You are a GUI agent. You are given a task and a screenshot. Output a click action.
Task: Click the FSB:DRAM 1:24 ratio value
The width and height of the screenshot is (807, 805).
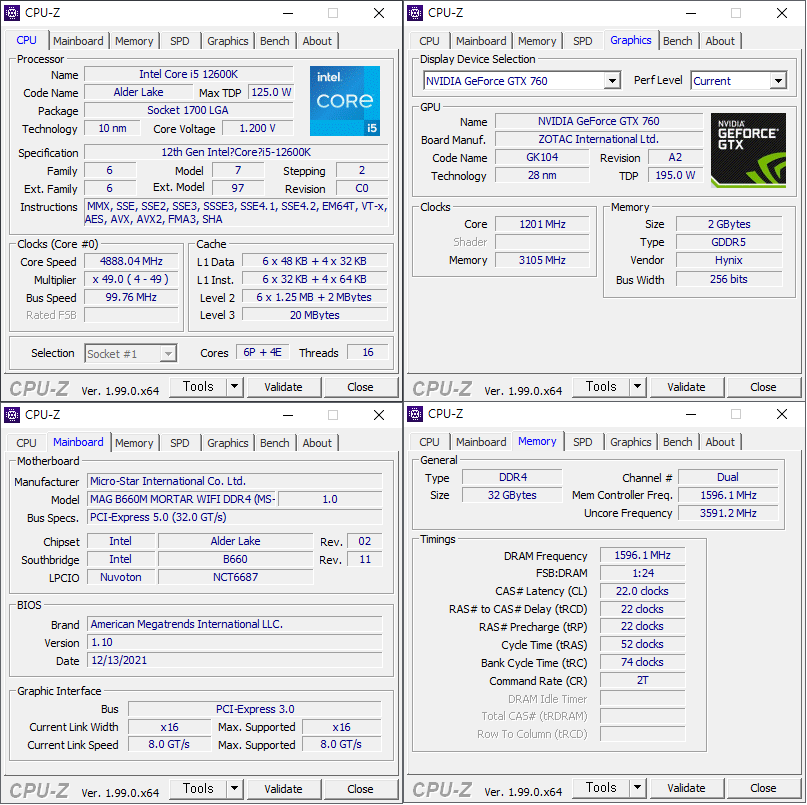[x=642, y=573]
